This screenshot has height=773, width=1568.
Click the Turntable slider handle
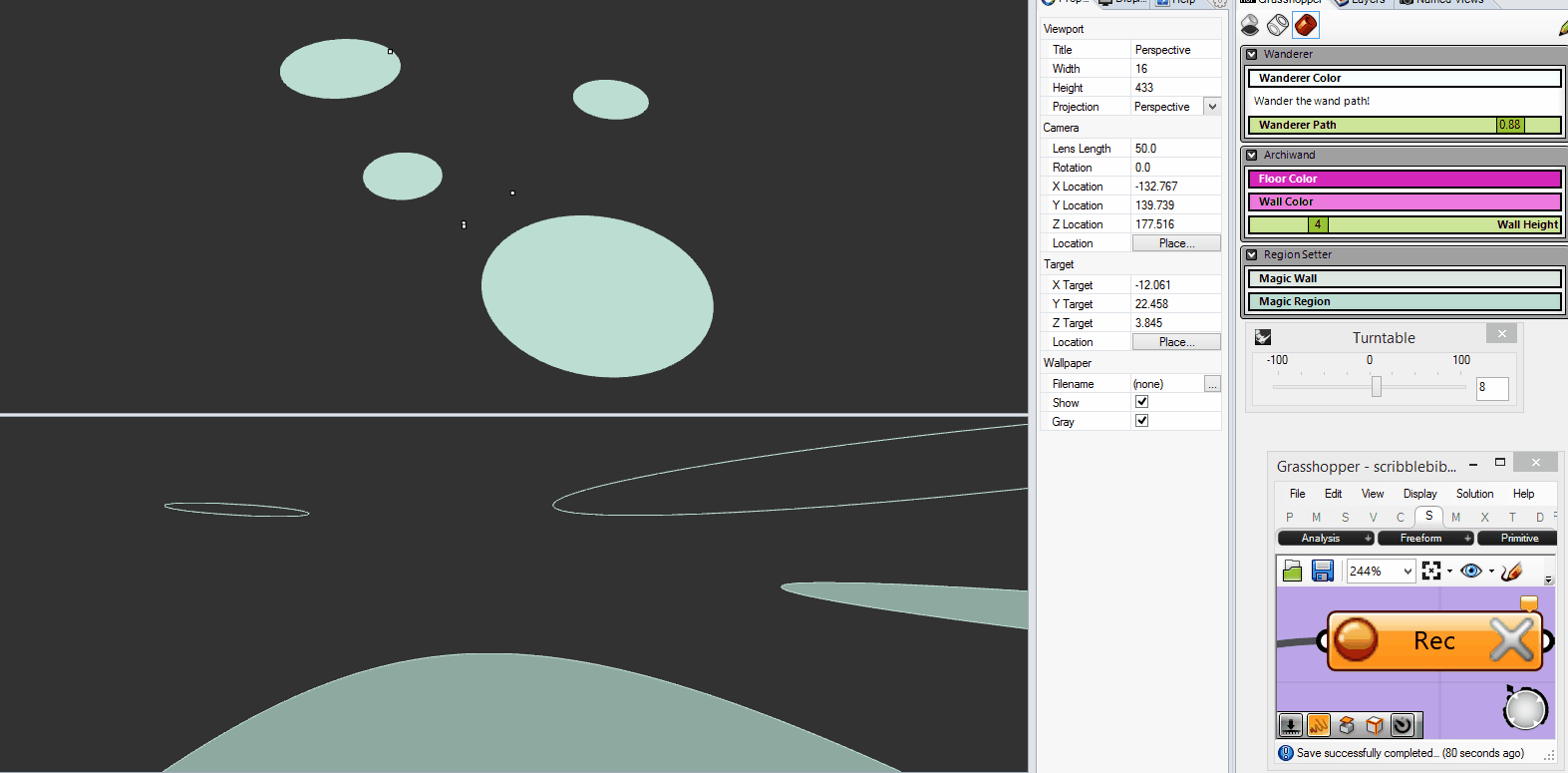[x=1377, y=386]
